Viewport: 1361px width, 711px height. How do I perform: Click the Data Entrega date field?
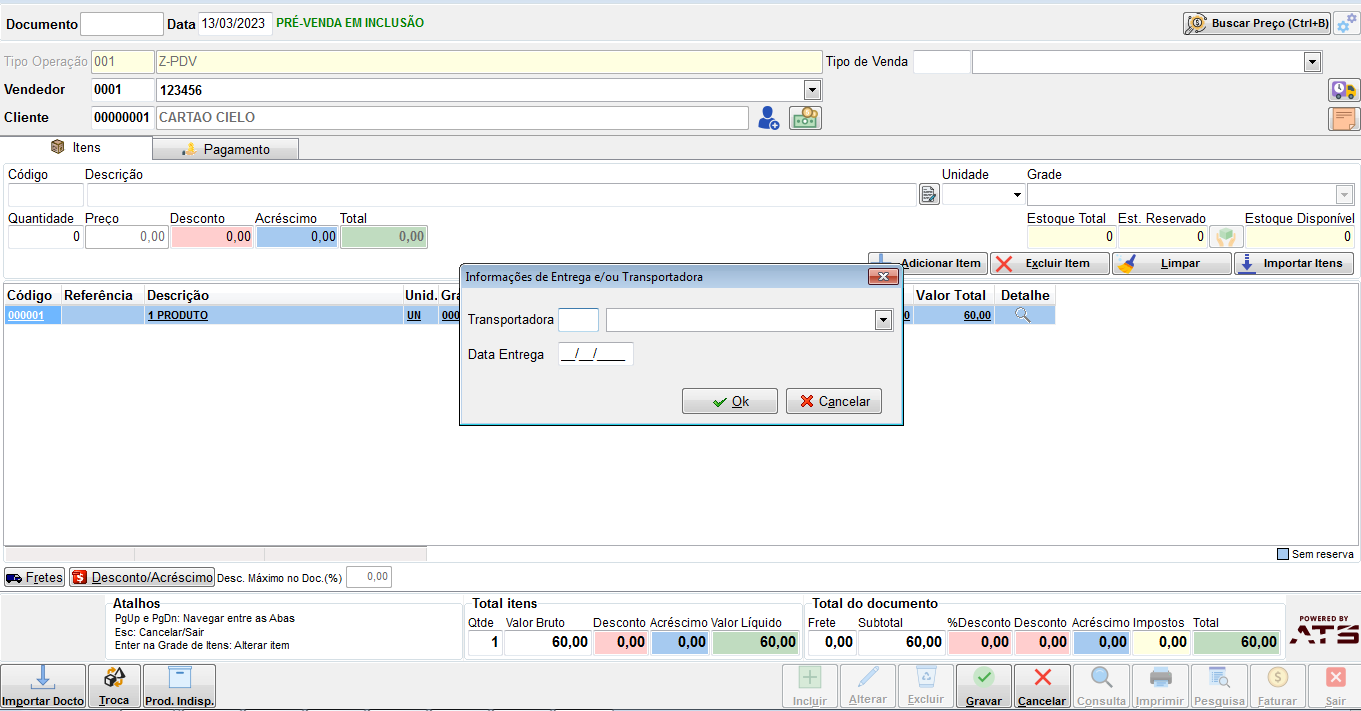pyautogui.click(x=595, y=354)
